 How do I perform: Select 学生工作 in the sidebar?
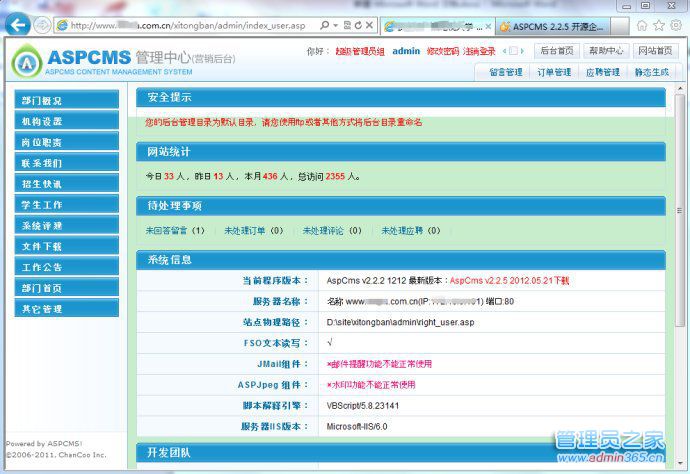66,204
